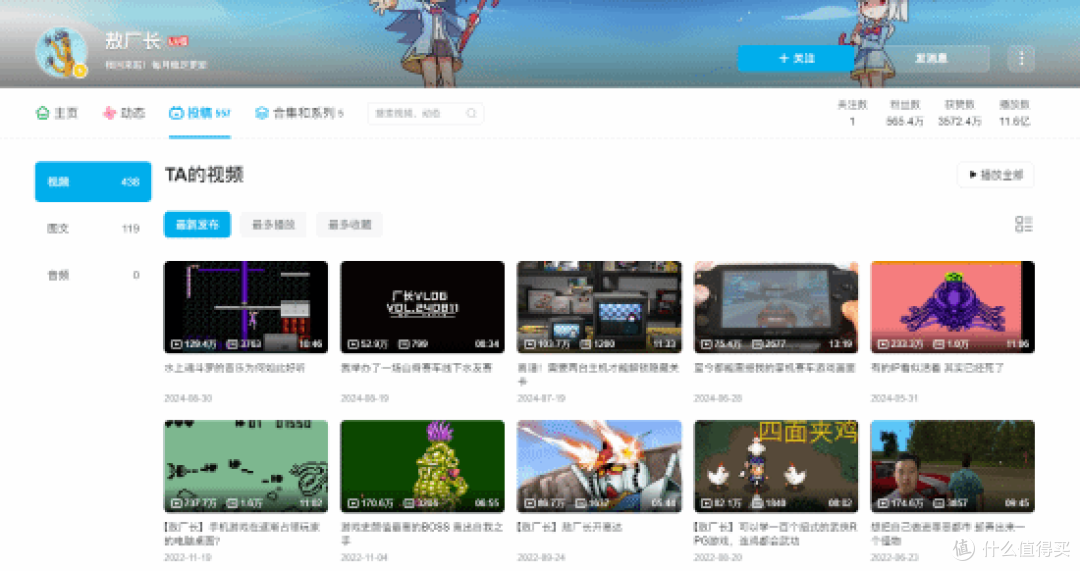Open title of video dated 2024-06-28
This screenshot has height=571, width=1080.
(x=775, y=368)
